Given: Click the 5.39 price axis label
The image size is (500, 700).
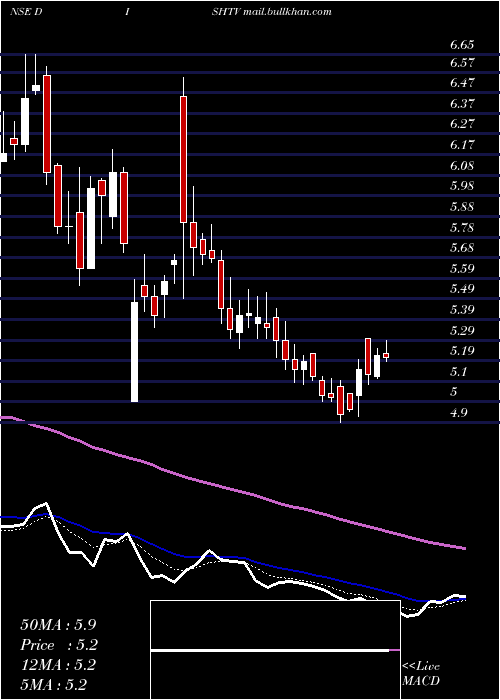Looking at the screenshot, I should click(x=462, y=309).
